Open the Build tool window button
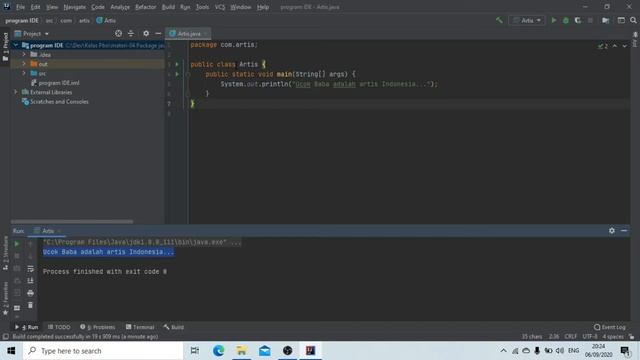 coord(174,327)
